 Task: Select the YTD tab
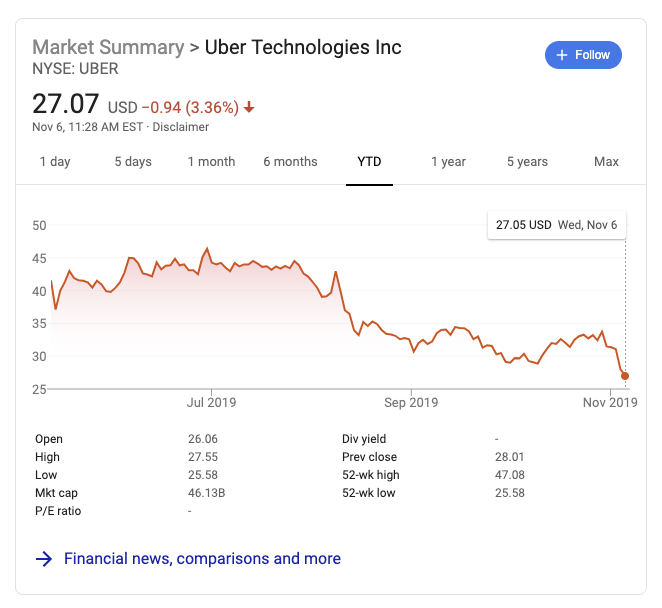coord(369,162)
